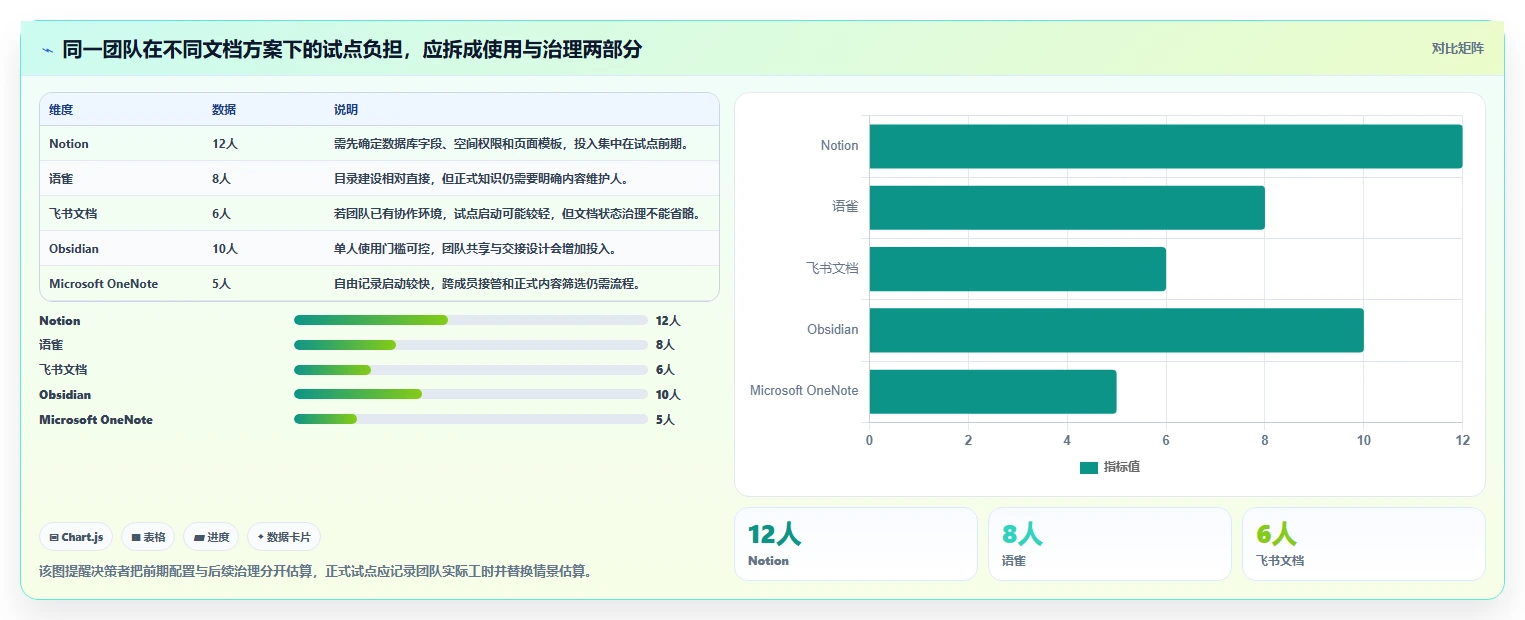Click the 5人 value in the table

222,284
